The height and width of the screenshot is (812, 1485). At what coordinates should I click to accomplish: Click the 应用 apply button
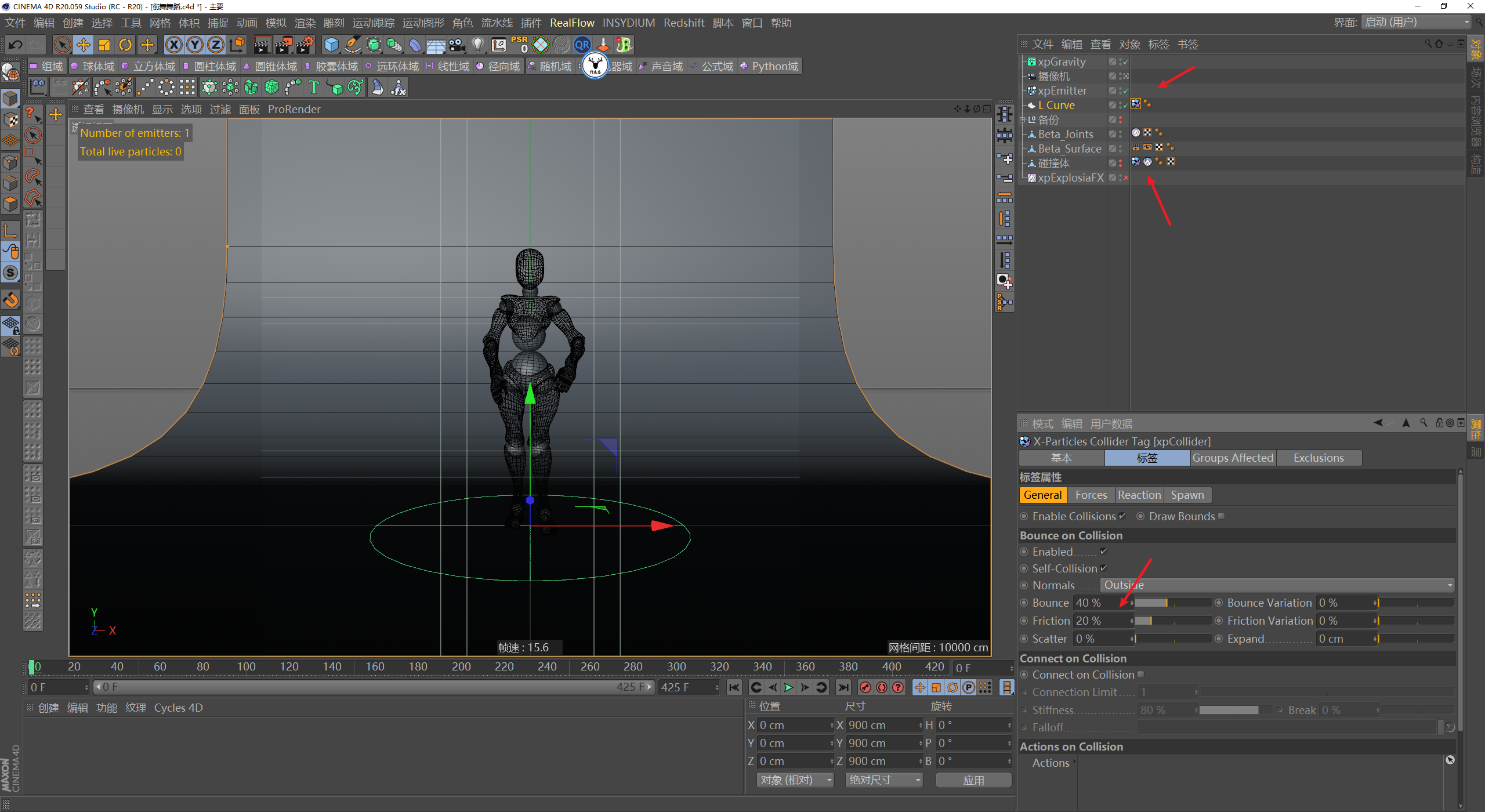[x=973, y=780]
